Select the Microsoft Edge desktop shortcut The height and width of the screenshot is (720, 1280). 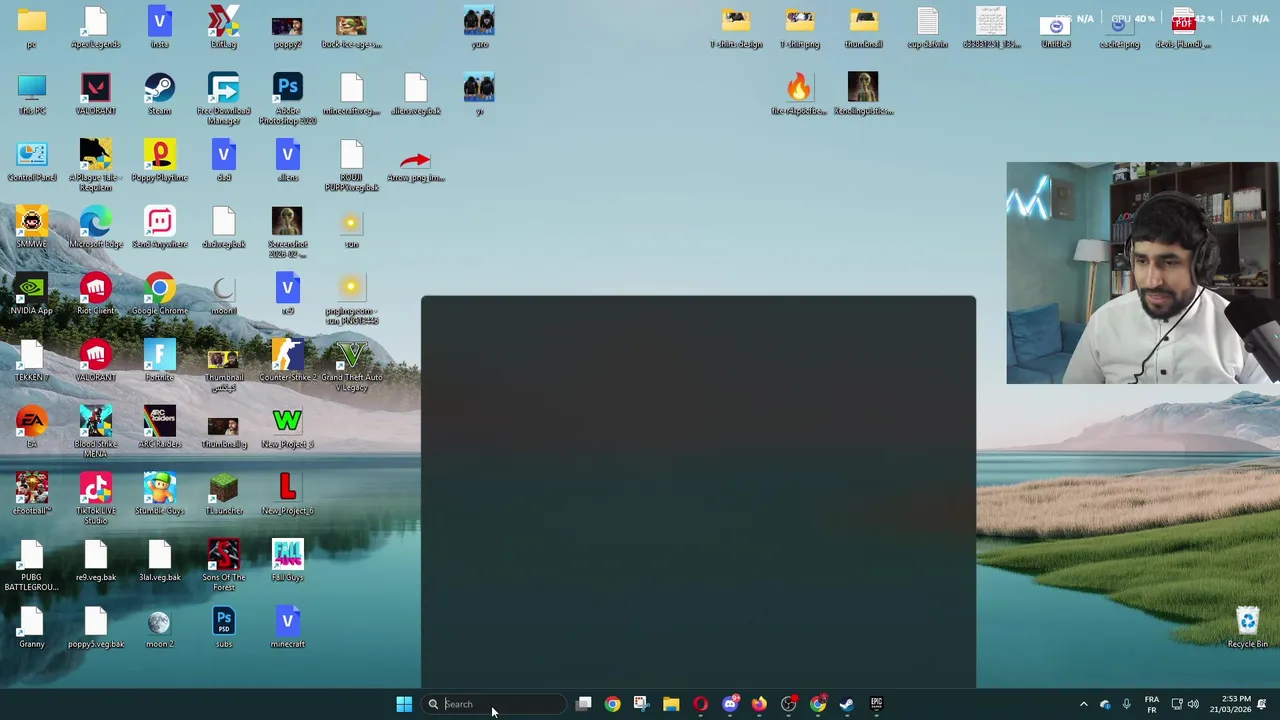95,227
